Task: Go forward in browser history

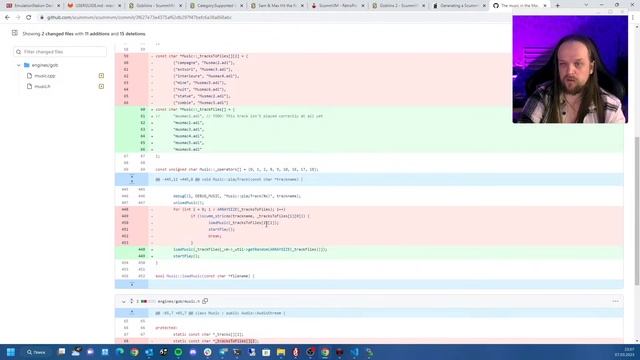Action: tap(18, 18)
